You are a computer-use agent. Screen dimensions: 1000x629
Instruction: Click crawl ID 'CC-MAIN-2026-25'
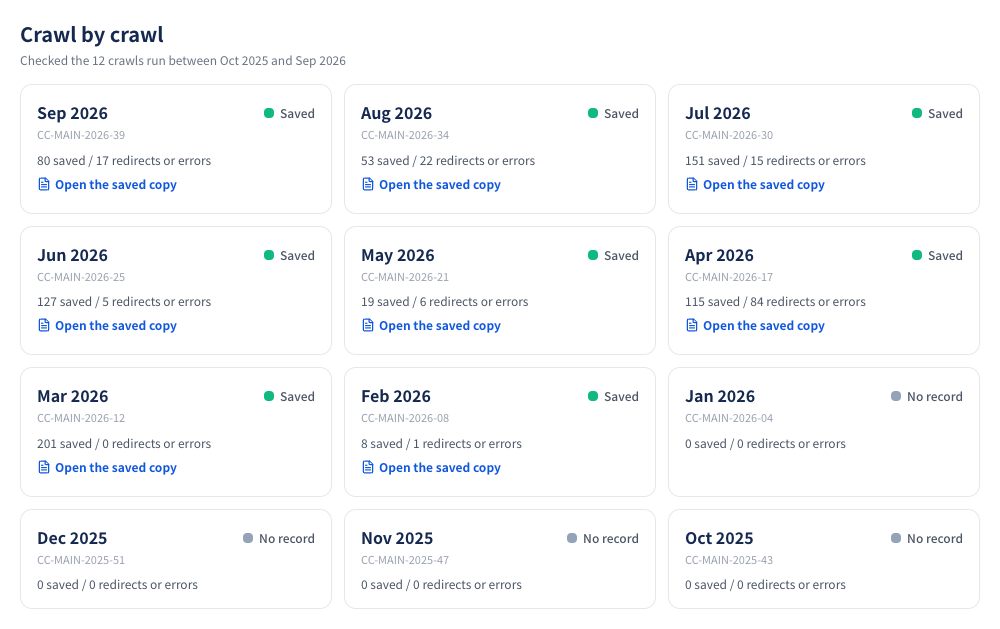(x=81, y=278)
